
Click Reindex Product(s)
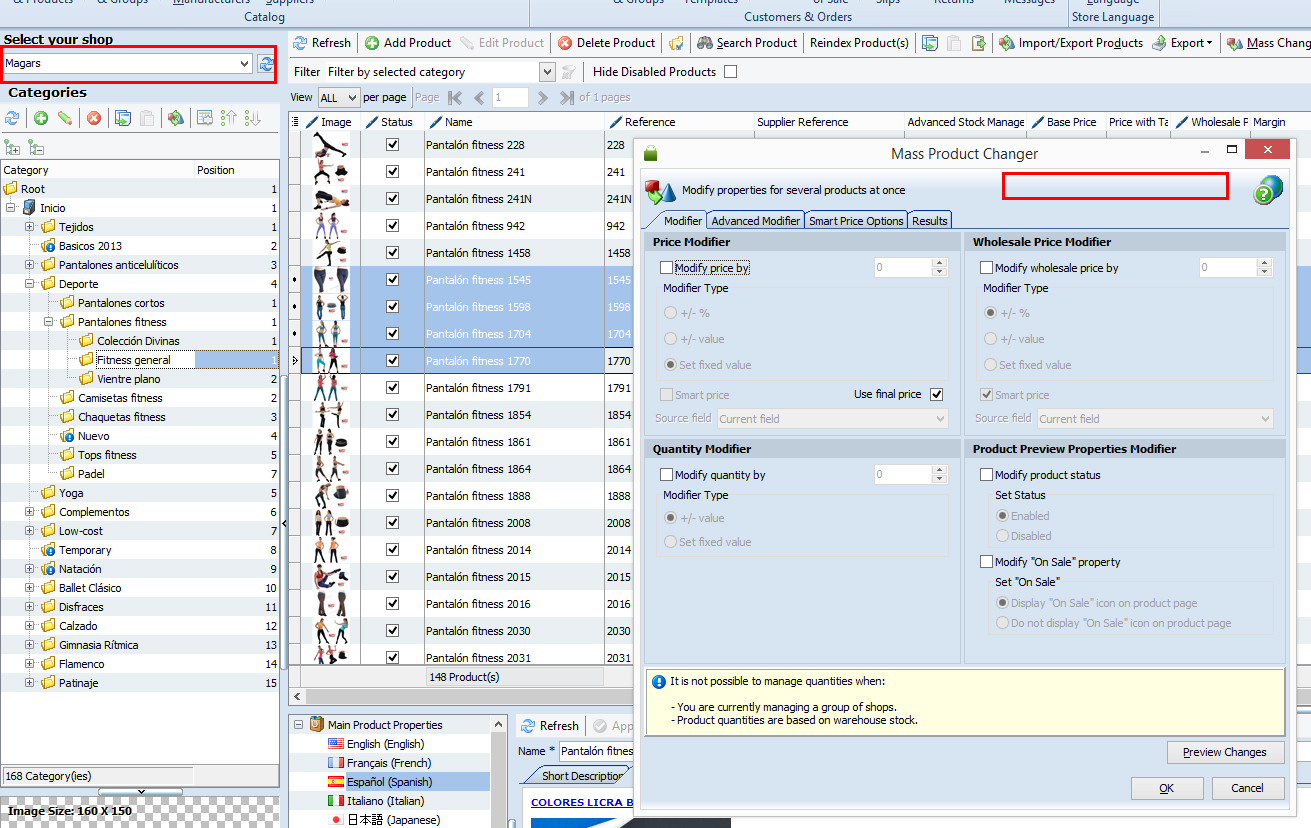pos(859,43)
